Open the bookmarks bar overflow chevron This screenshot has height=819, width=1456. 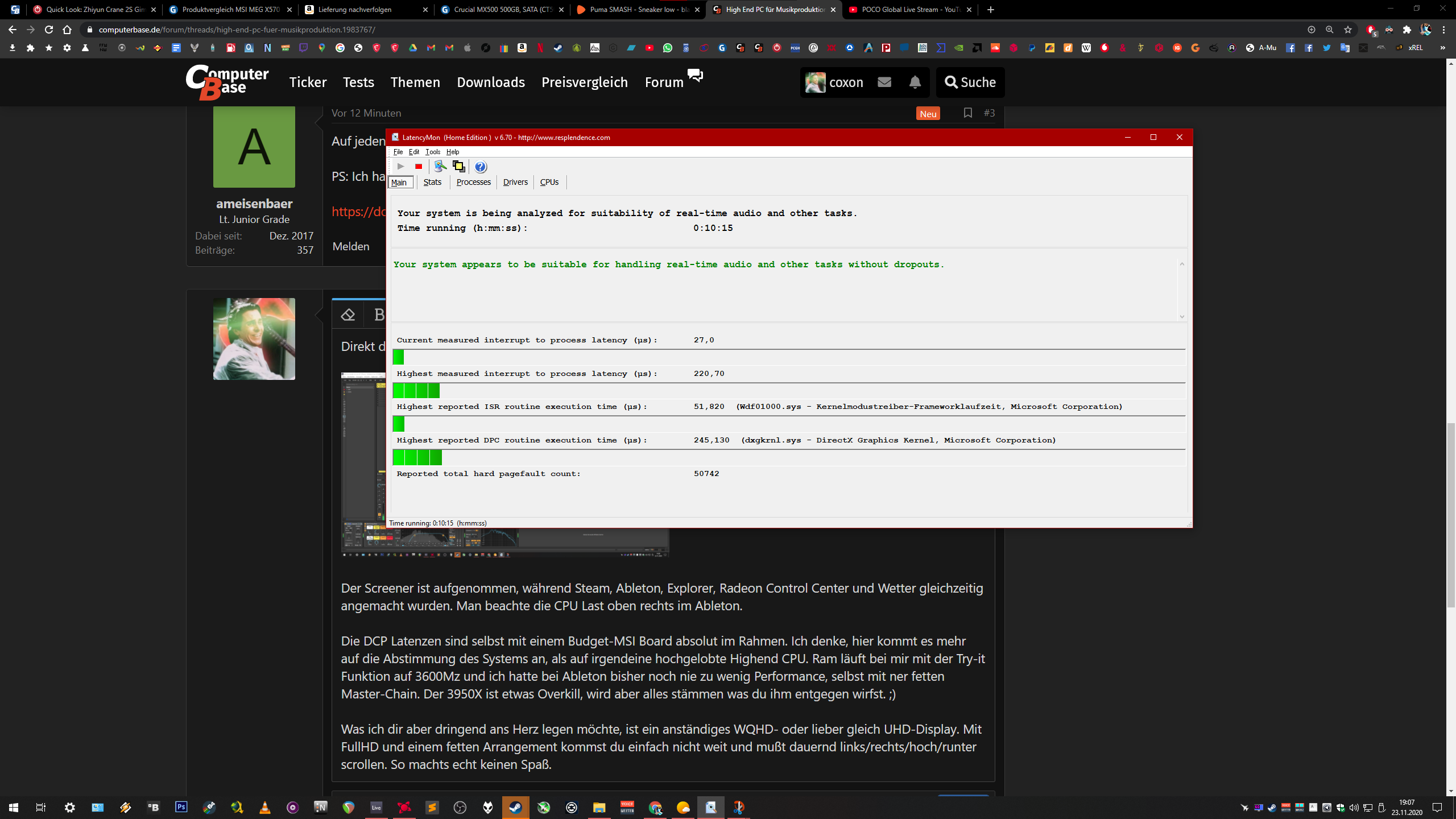1442,48
